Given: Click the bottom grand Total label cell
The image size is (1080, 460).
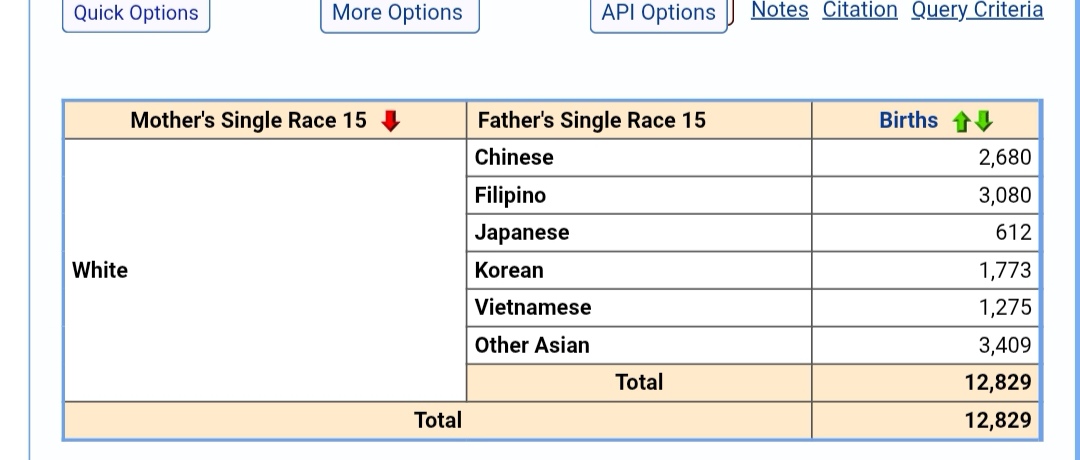Looking at the screenshot, I should (438, 420).
